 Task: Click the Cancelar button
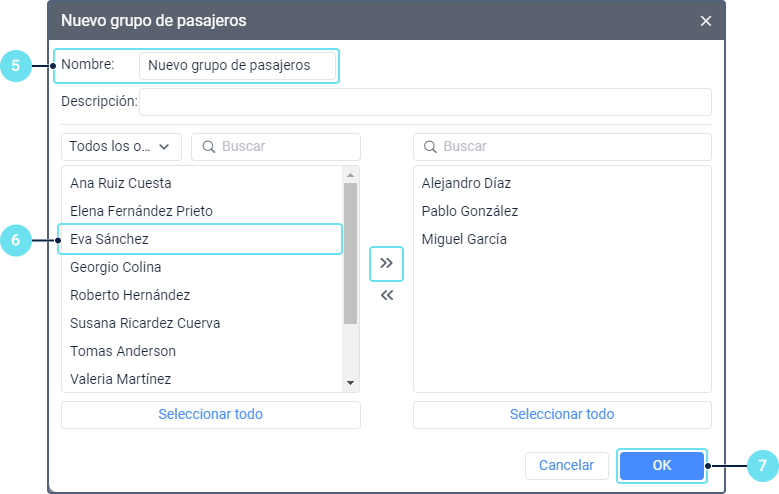coord(566,465)
